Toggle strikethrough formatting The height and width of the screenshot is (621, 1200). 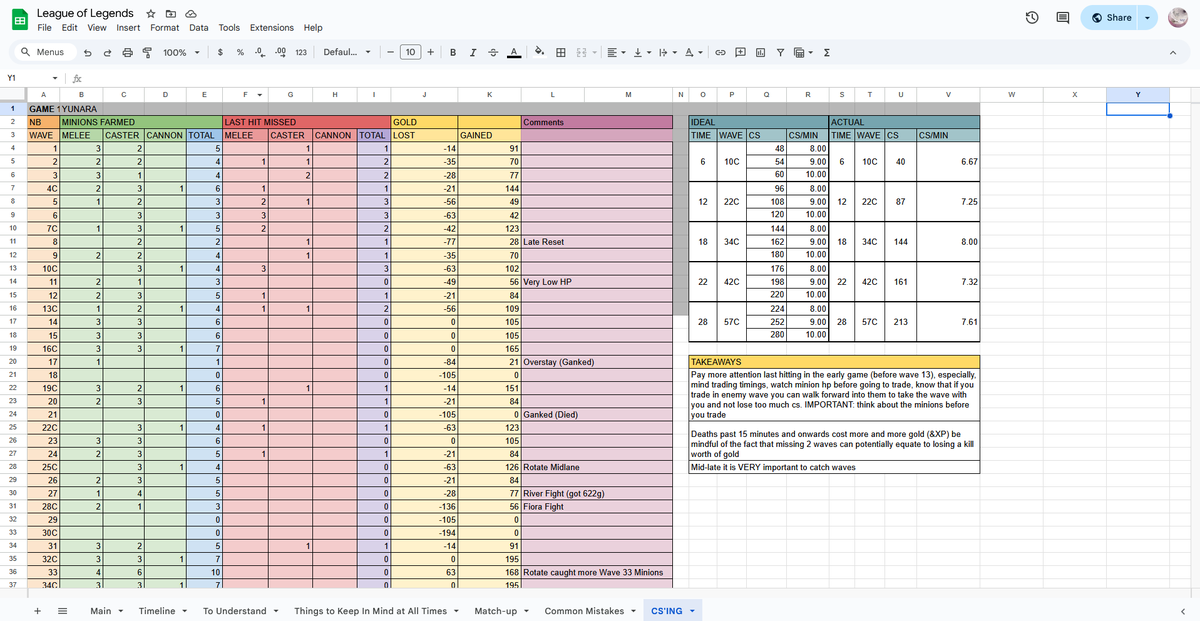(492, 51)
